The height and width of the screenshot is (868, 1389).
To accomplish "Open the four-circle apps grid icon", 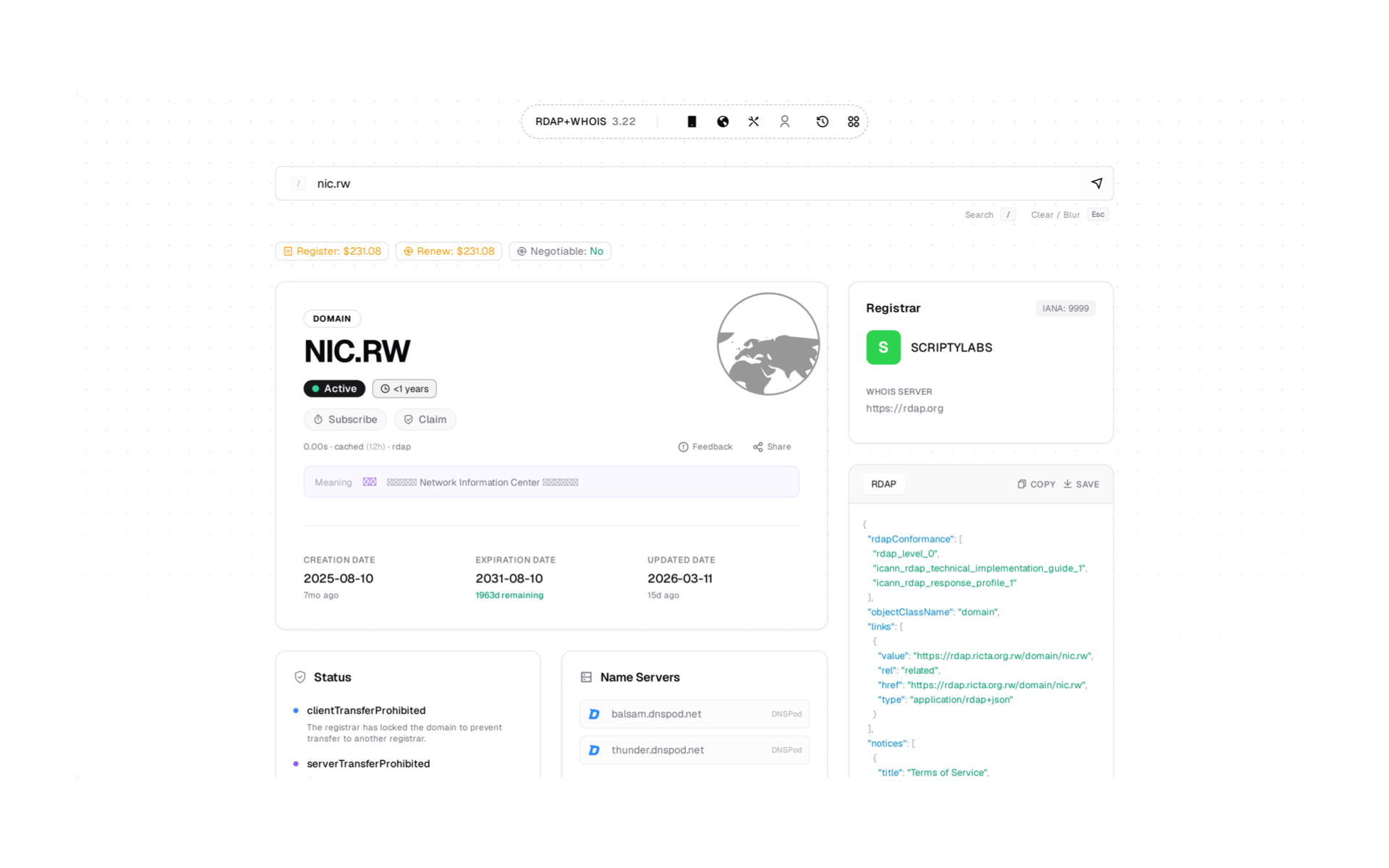I will pos(854,122).
